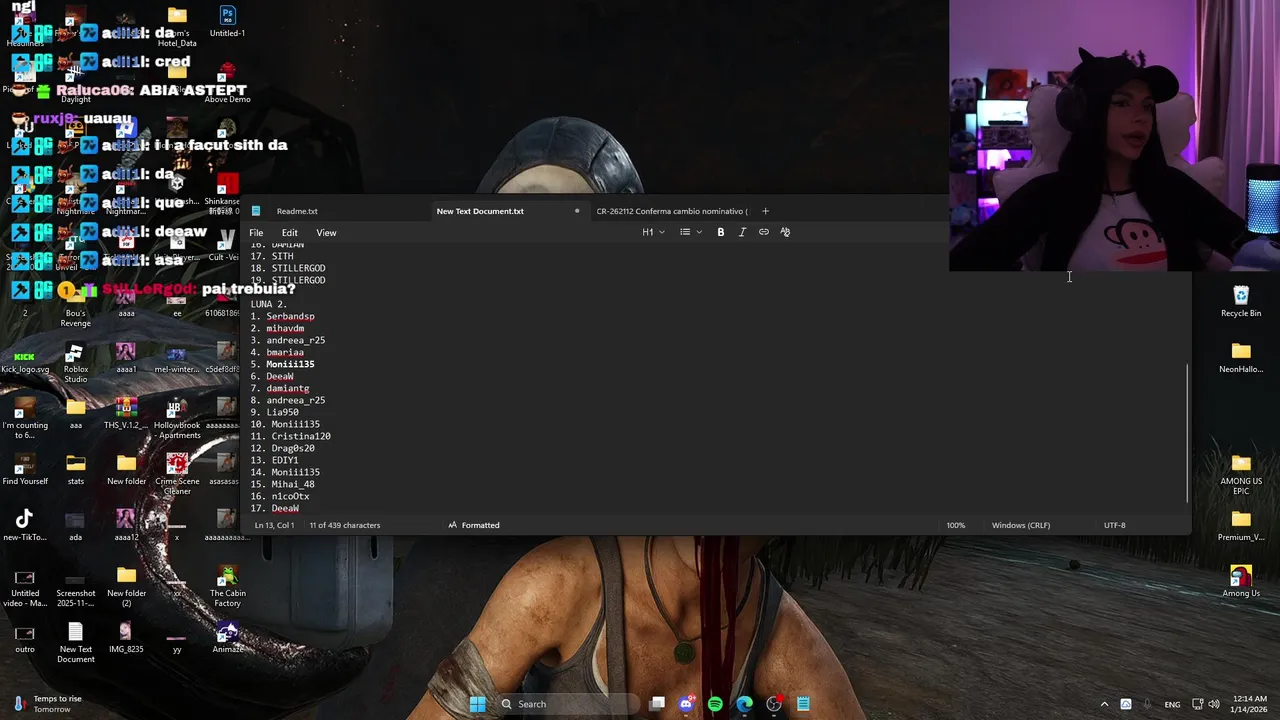The width and height of the screenshot is (1280, 720).
Task: Open the THS_V.1.2 archive icon
Action: click(126, 413)
